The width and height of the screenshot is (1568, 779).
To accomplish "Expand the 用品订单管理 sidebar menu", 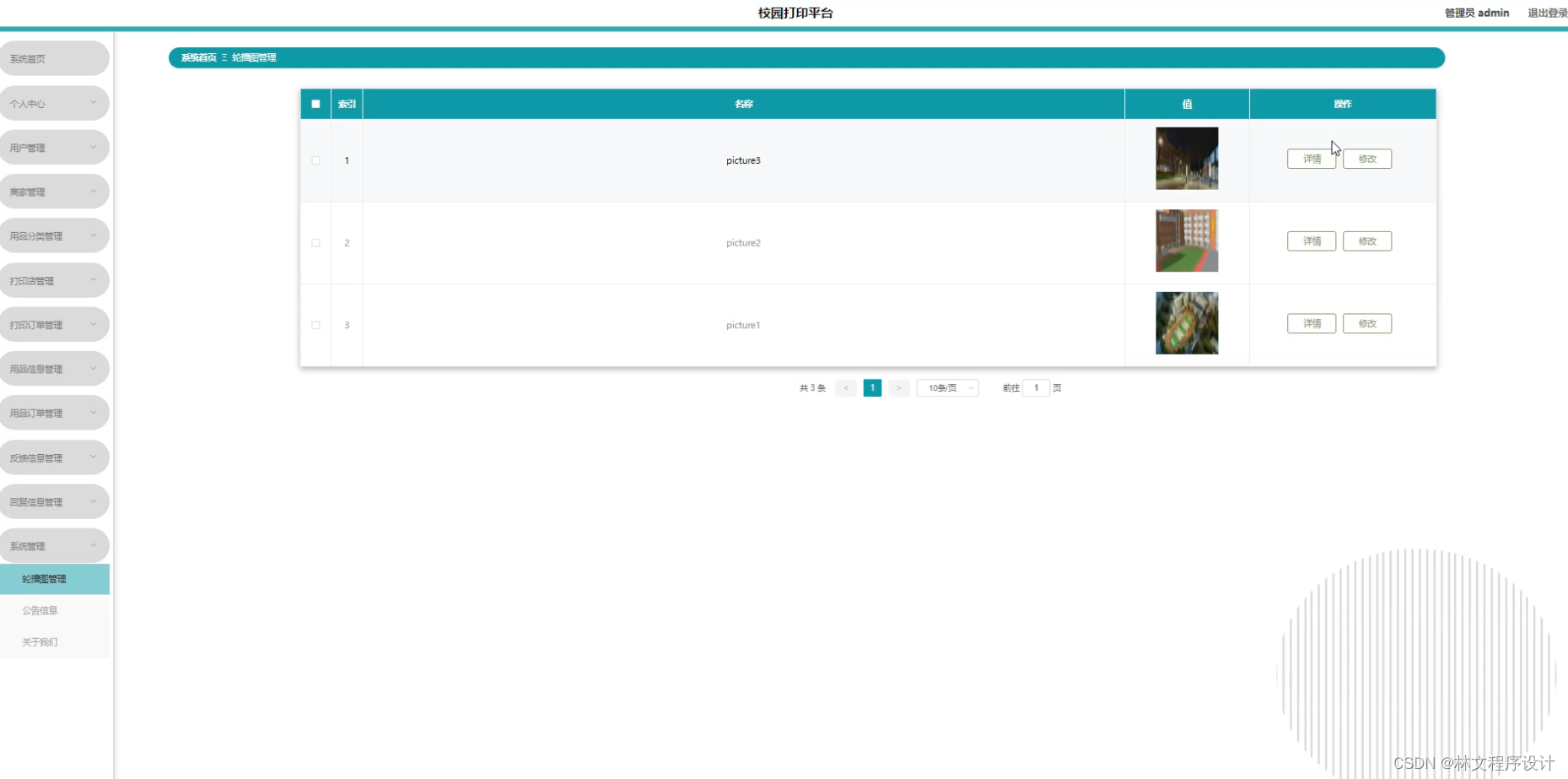I will 54,414.
